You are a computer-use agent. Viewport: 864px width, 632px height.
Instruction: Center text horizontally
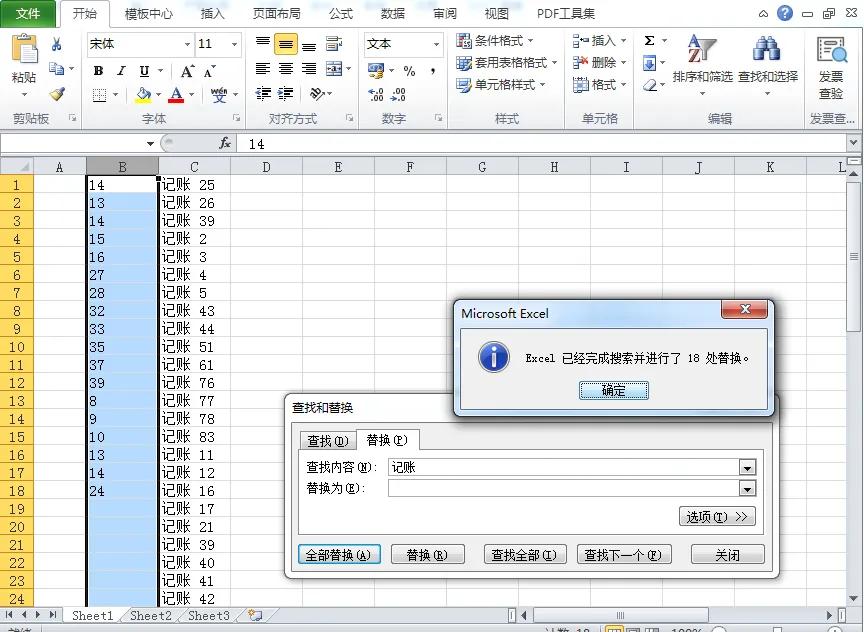pyautogui.click(x=285, y=69)
